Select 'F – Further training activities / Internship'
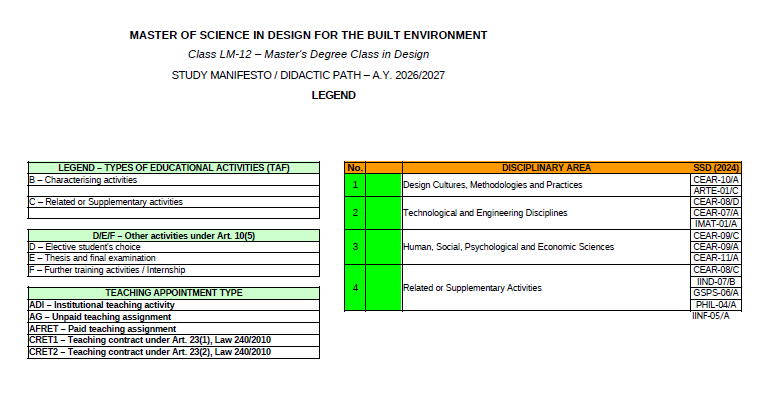Viewport: 776px width, 395px height. coord(174,270)
